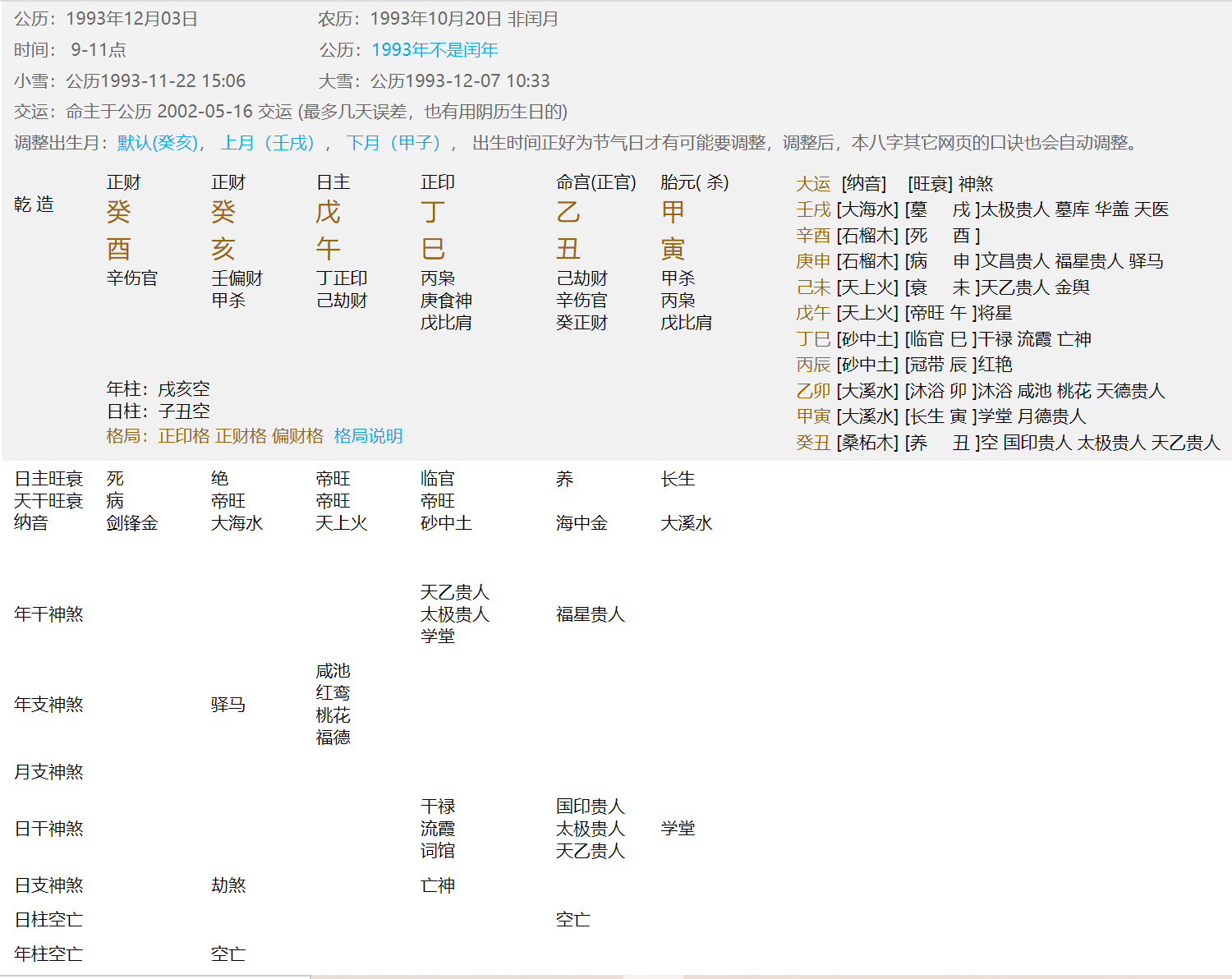This screenshot has height=979, width=1232.
Task: Click the large 亥 month branch character
Action: (223, 249)
